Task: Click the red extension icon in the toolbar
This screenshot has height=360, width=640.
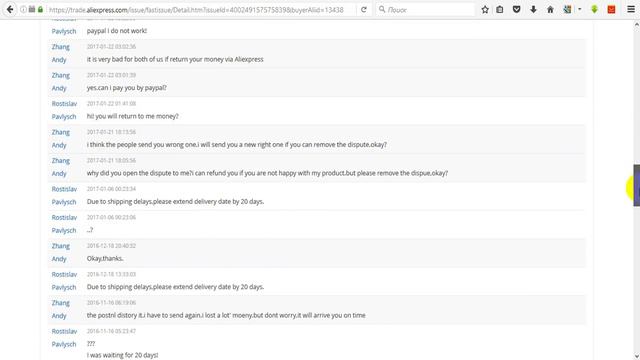Action: click(611, 9)
